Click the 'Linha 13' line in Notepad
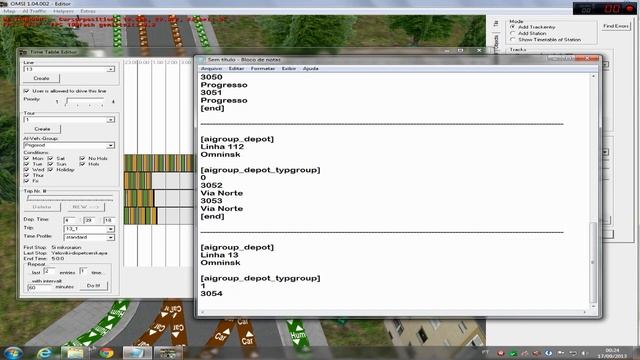 coord(220,255)
